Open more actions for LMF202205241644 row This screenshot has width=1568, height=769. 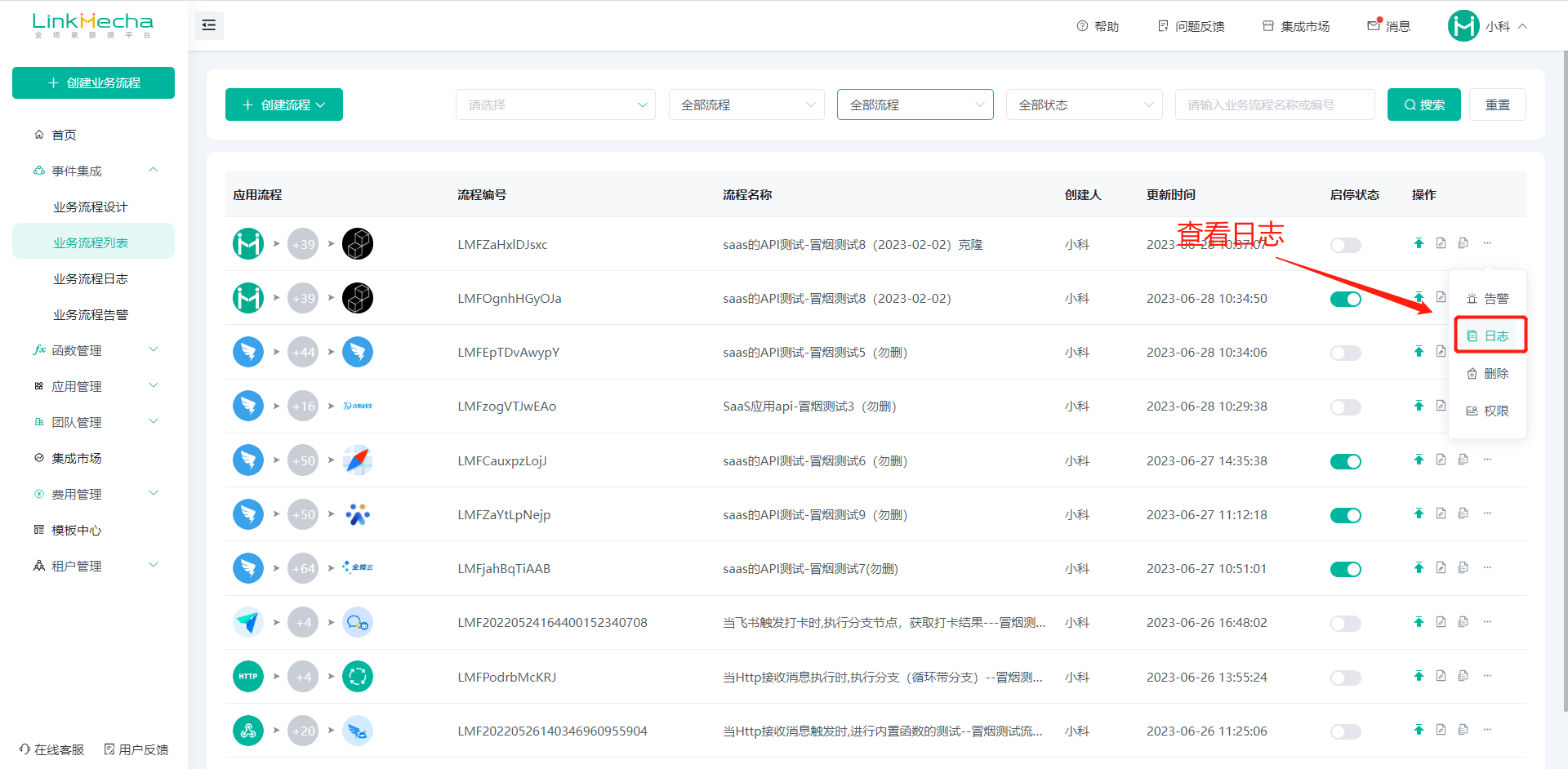click(x=1487, y=622)
